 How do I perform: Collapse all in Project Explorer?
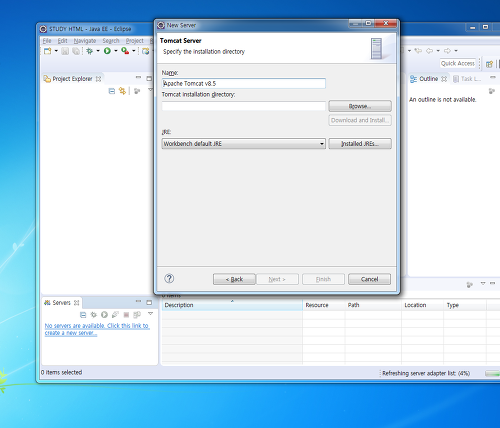coord(112,91)
